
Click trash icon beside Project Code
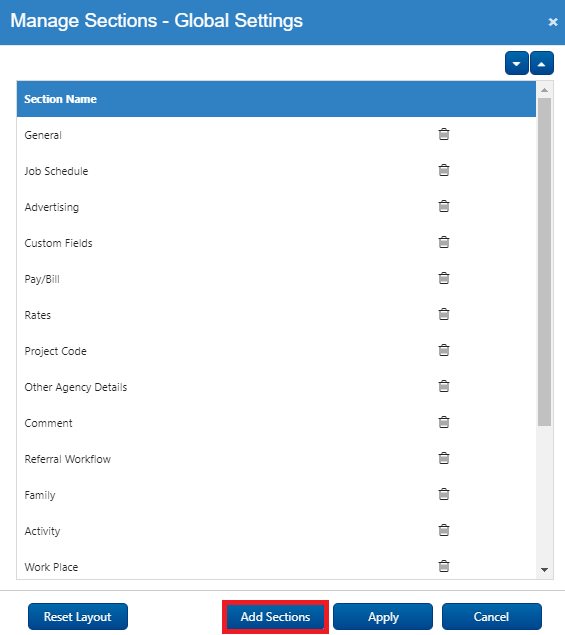pyautogui.click(x=444, y=350)
